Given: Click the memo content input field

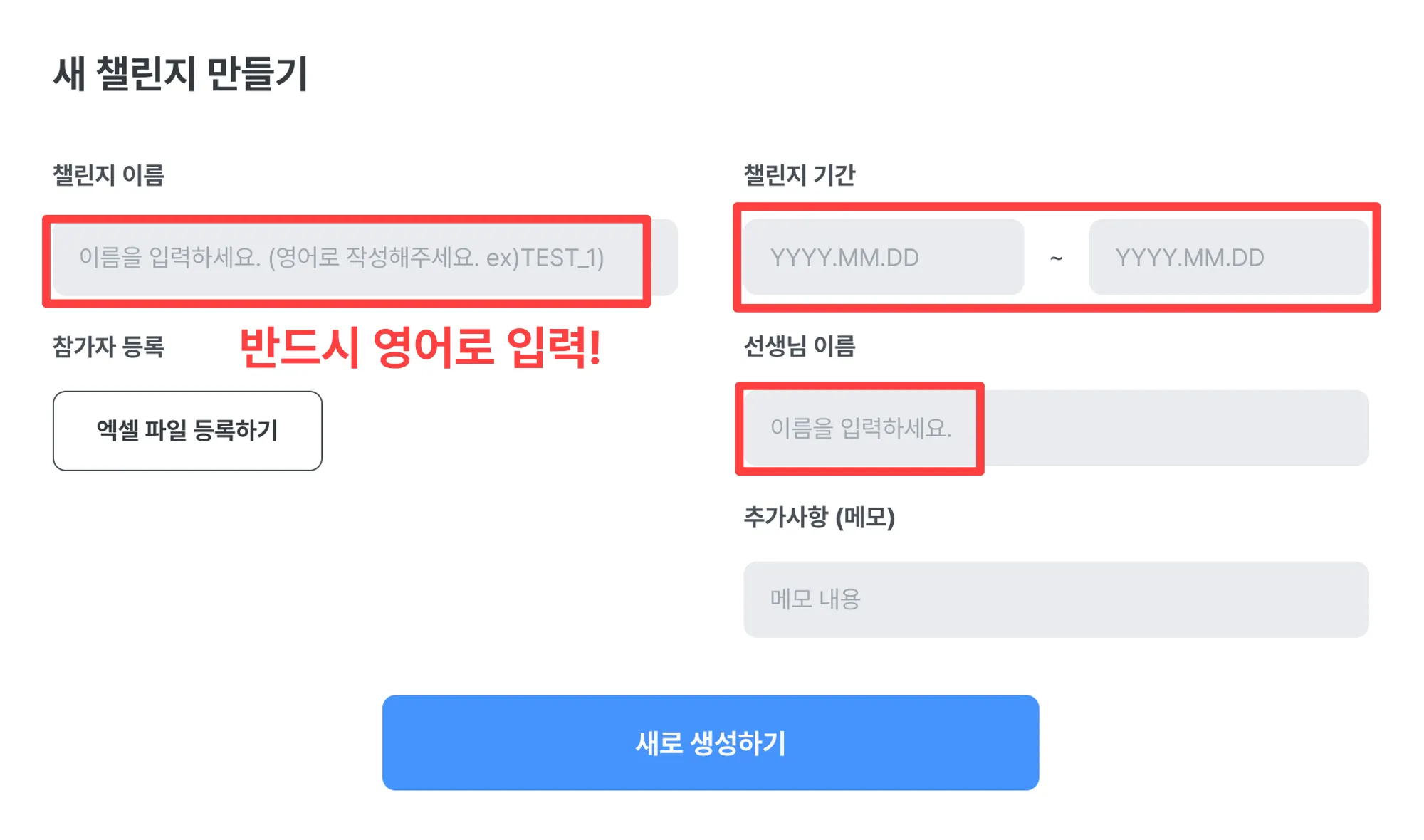Looking at the screenshot, I should (1055, 599).
